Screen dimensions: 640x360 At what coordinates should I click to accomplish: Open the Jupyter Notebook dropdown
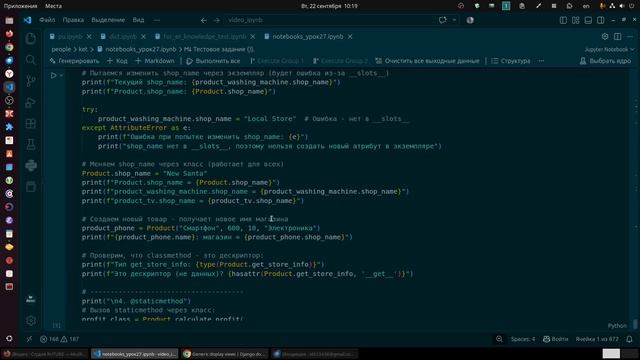(x=609, y=49)
